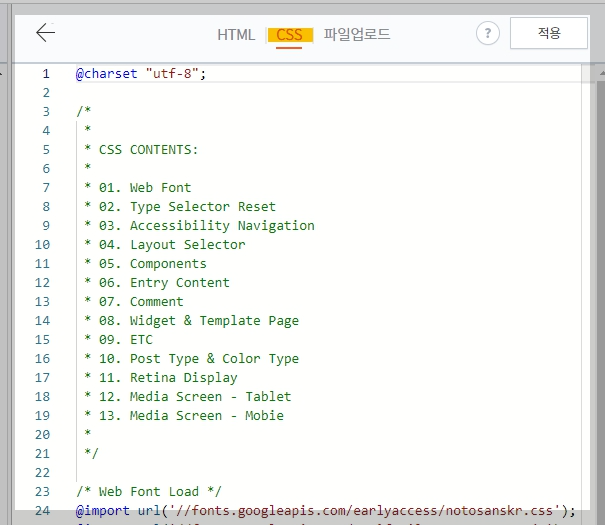Click the closing */ on line 21

pos(91,453)
